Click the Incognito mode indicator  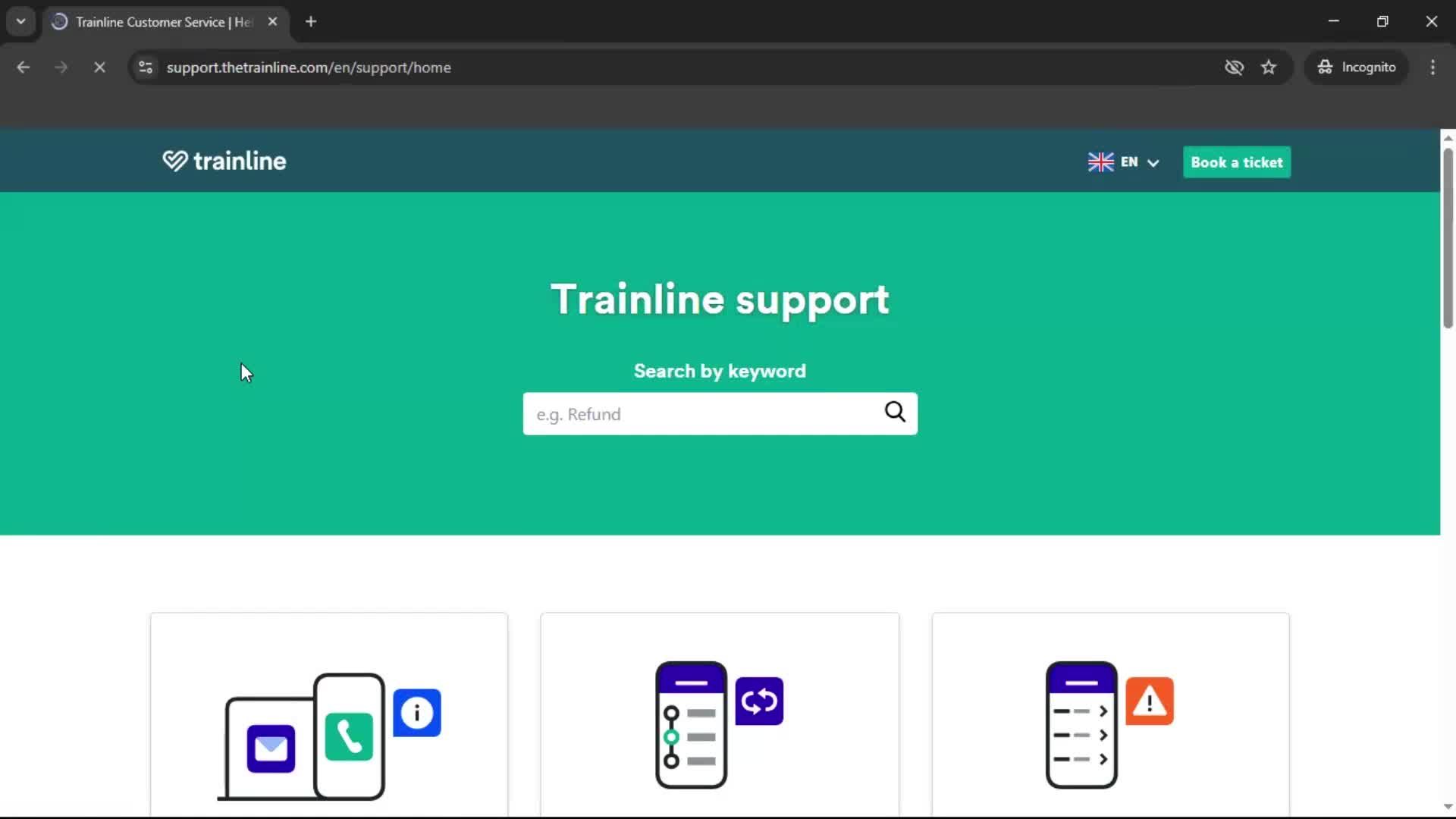click(1357, 67)
